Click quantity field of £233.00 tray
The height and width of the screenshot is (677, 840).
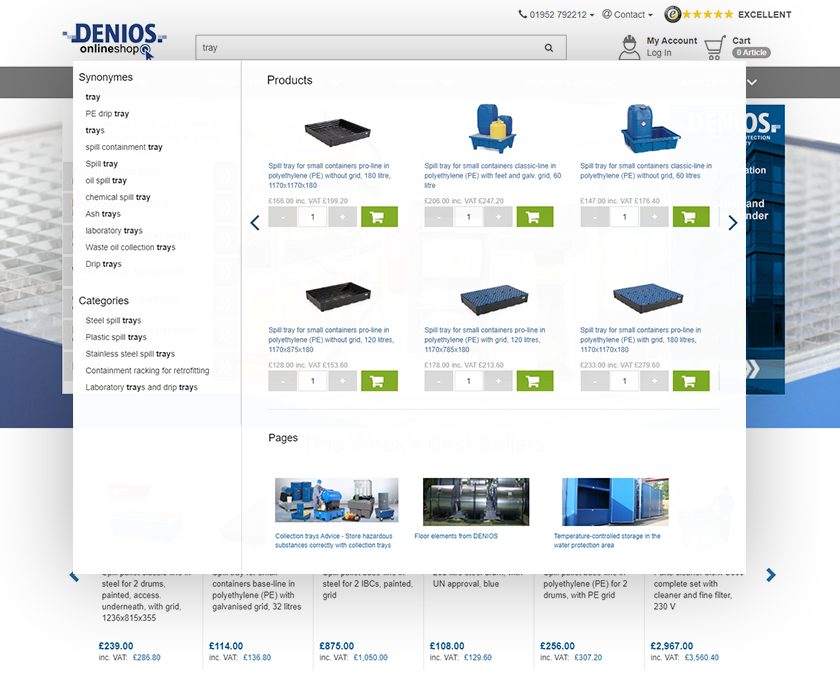[624, 381]
